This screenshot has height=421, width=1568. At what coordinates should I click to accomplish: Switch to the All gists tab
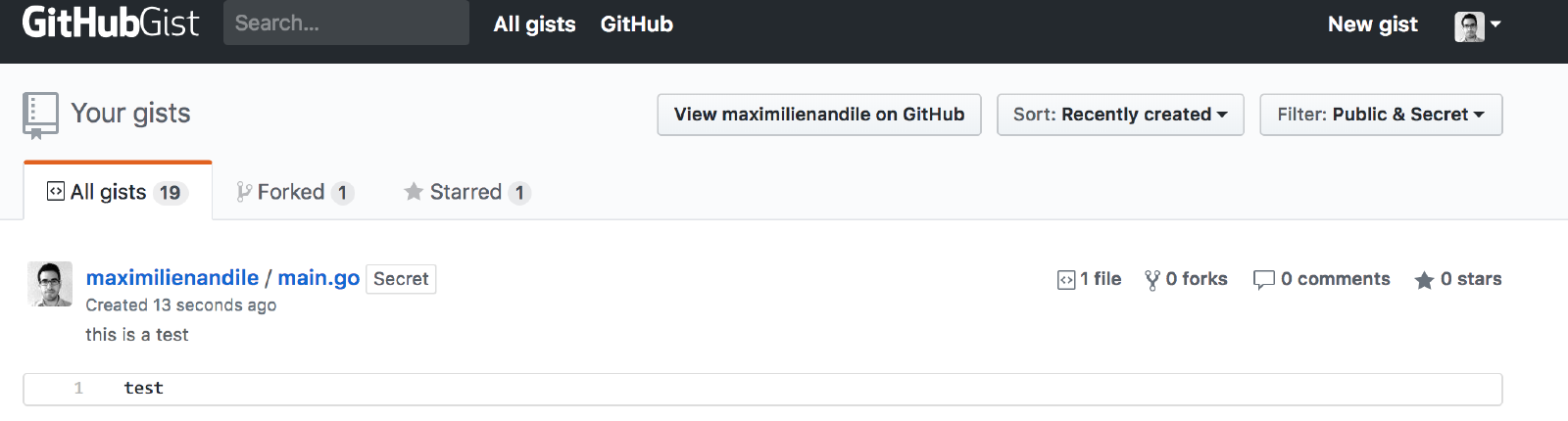[118, 192]
